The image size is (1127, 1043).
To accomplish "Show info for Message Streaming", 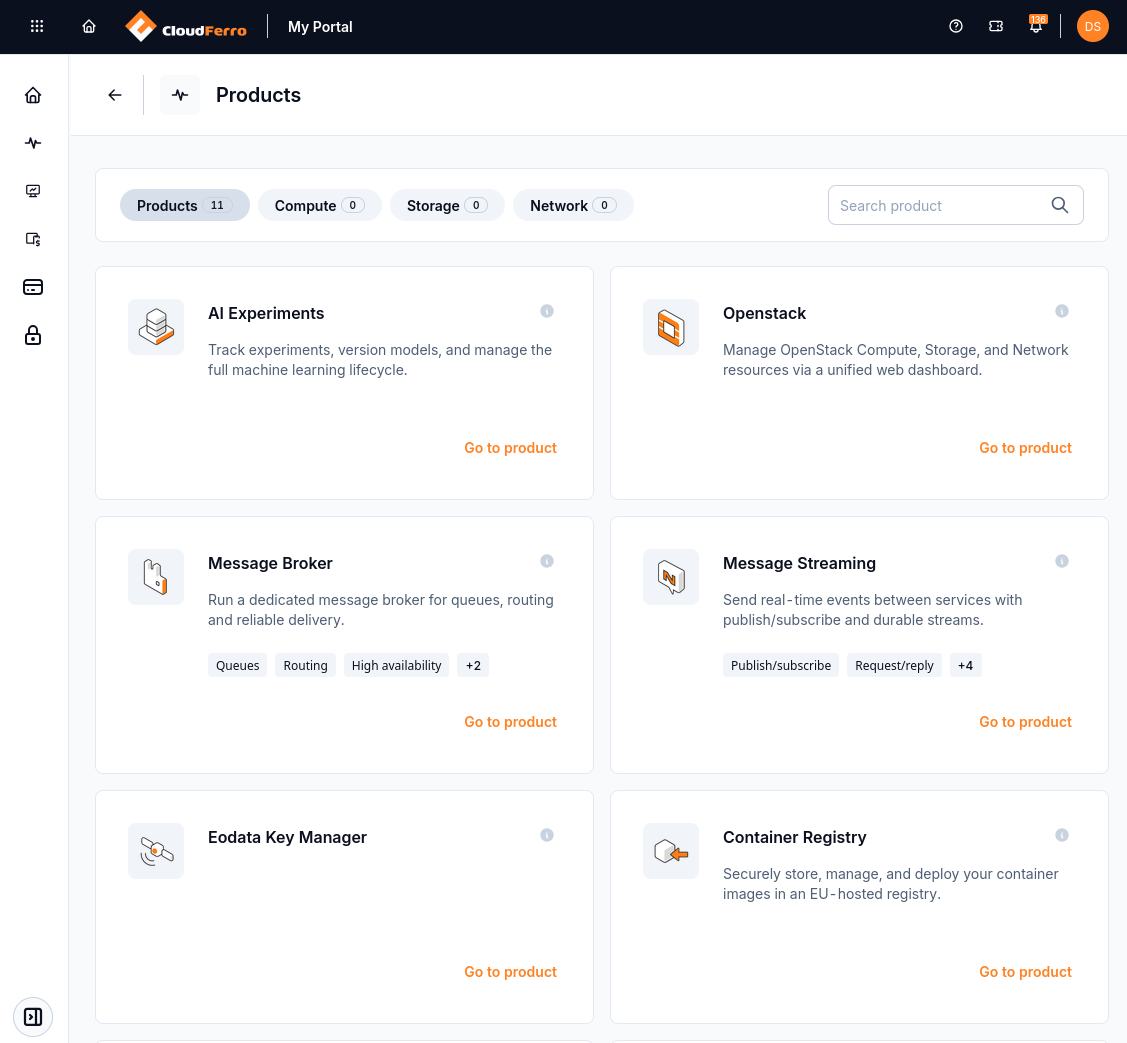I will point(1062,561).
